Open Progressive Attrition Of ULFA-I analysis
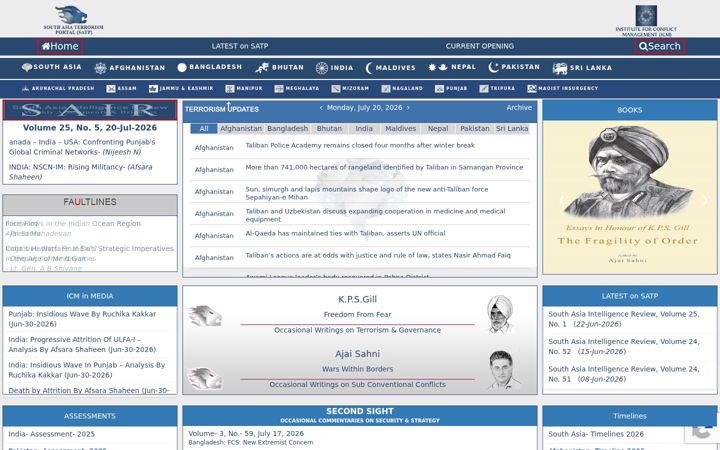The image size is (720, 450). (x=82, y=345)
